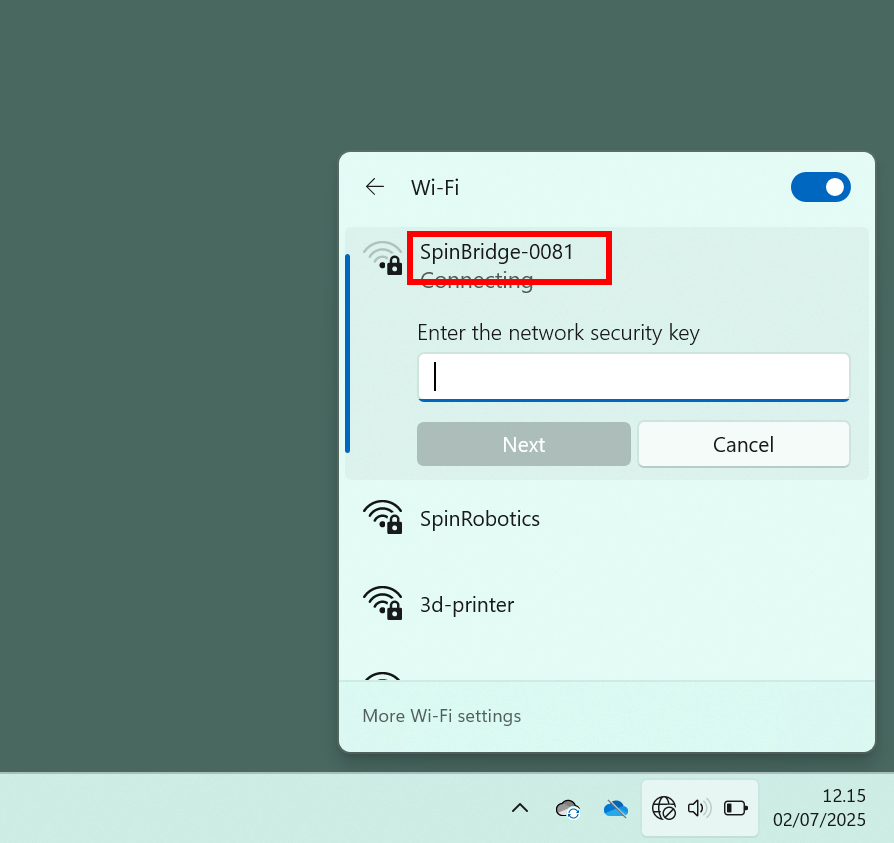Choose the 3d-printer Wi-Fi network
Screen dimensions: 894x843
coord(607,604)
